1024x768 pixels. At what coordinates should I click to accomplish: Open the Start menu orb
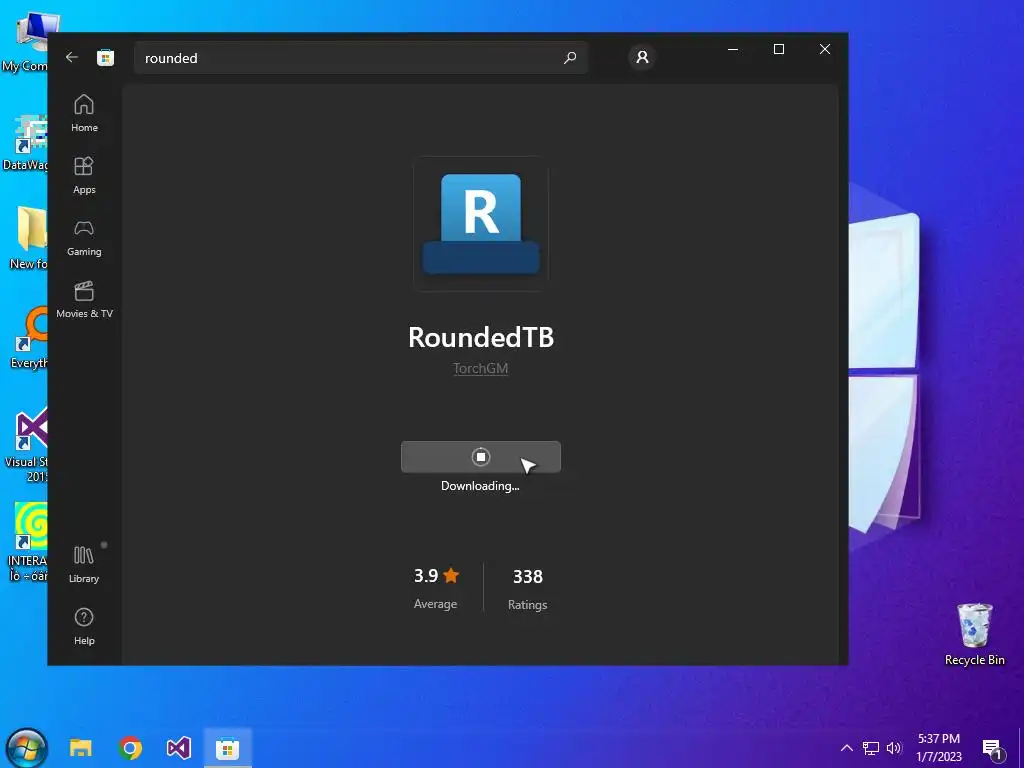(26, 748)
